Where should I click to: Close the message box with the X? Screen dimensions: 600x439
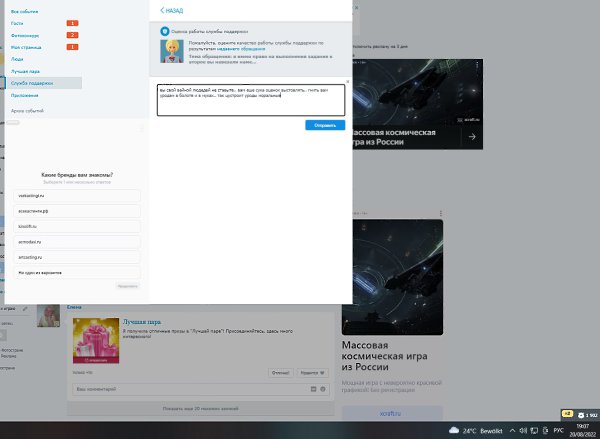click(x=347, y=82)
